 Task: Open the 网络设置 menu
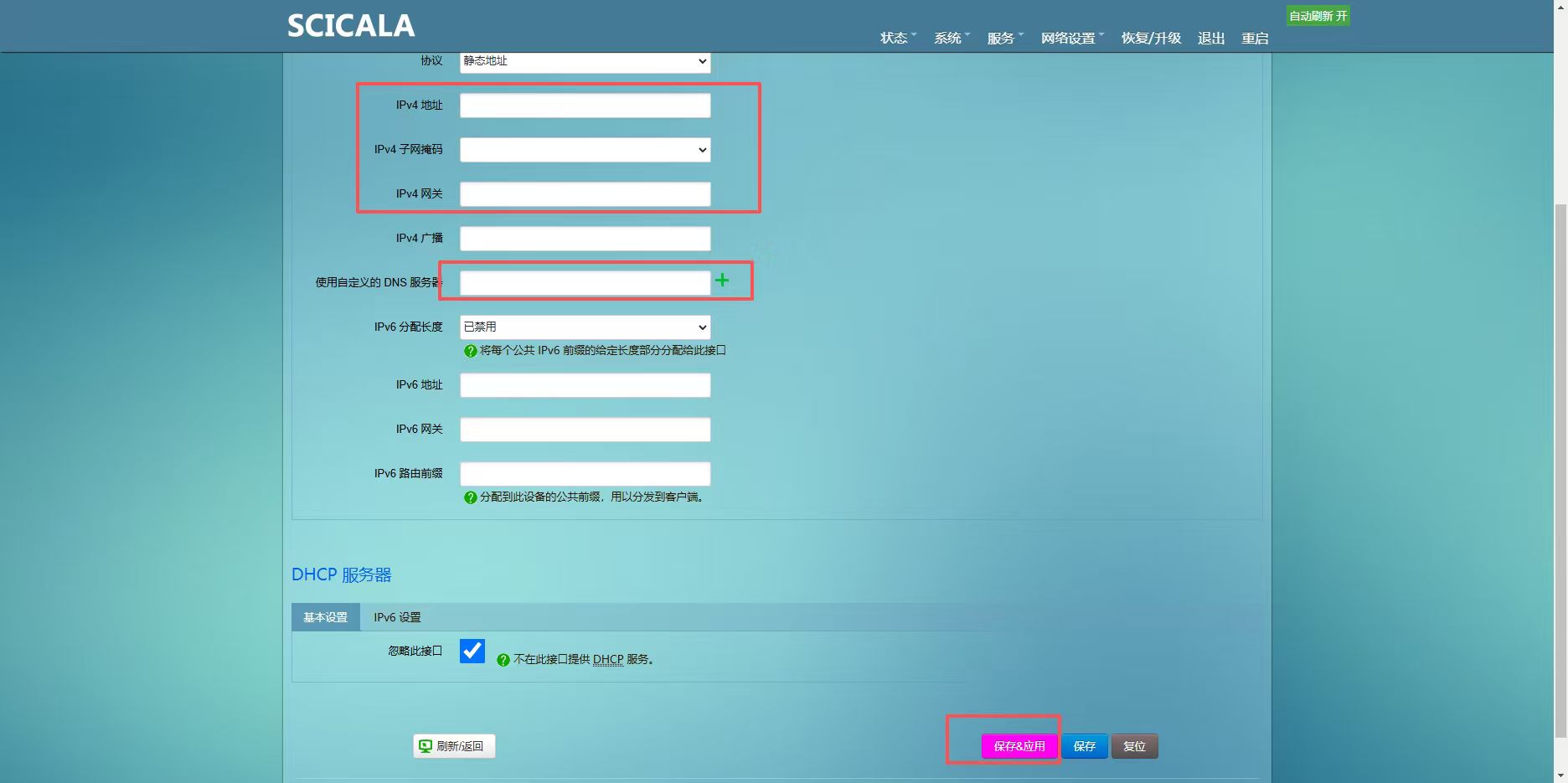pos(1071,39)
